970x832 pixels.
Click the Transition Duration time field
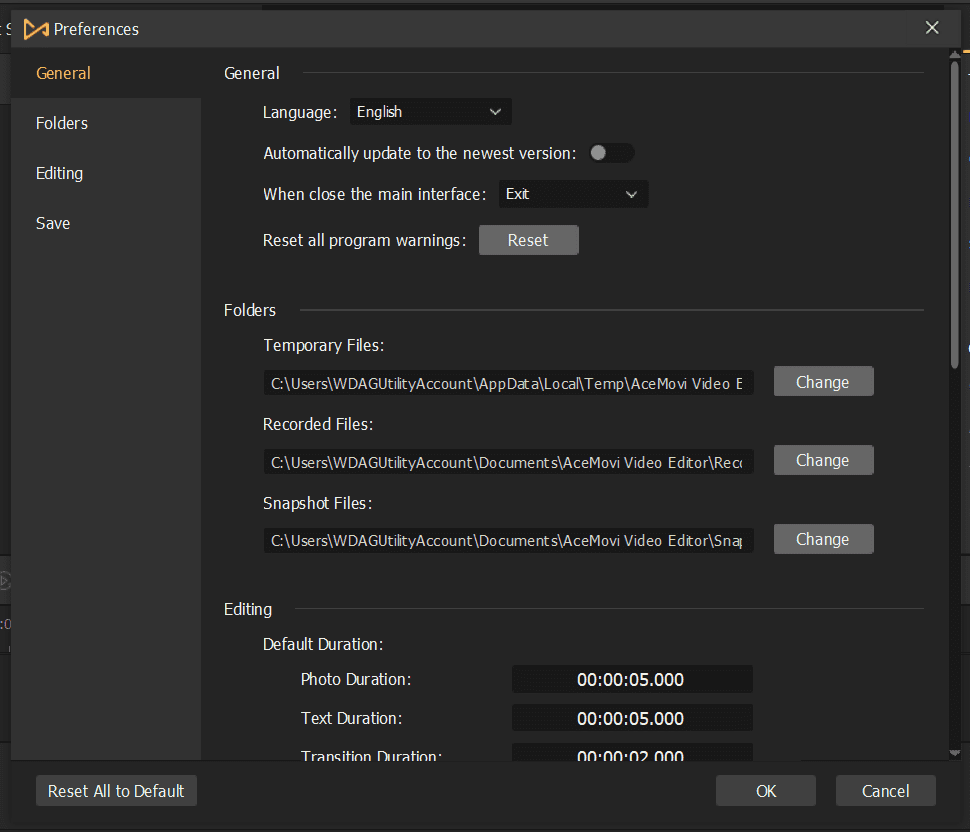(x=632, y=752)
